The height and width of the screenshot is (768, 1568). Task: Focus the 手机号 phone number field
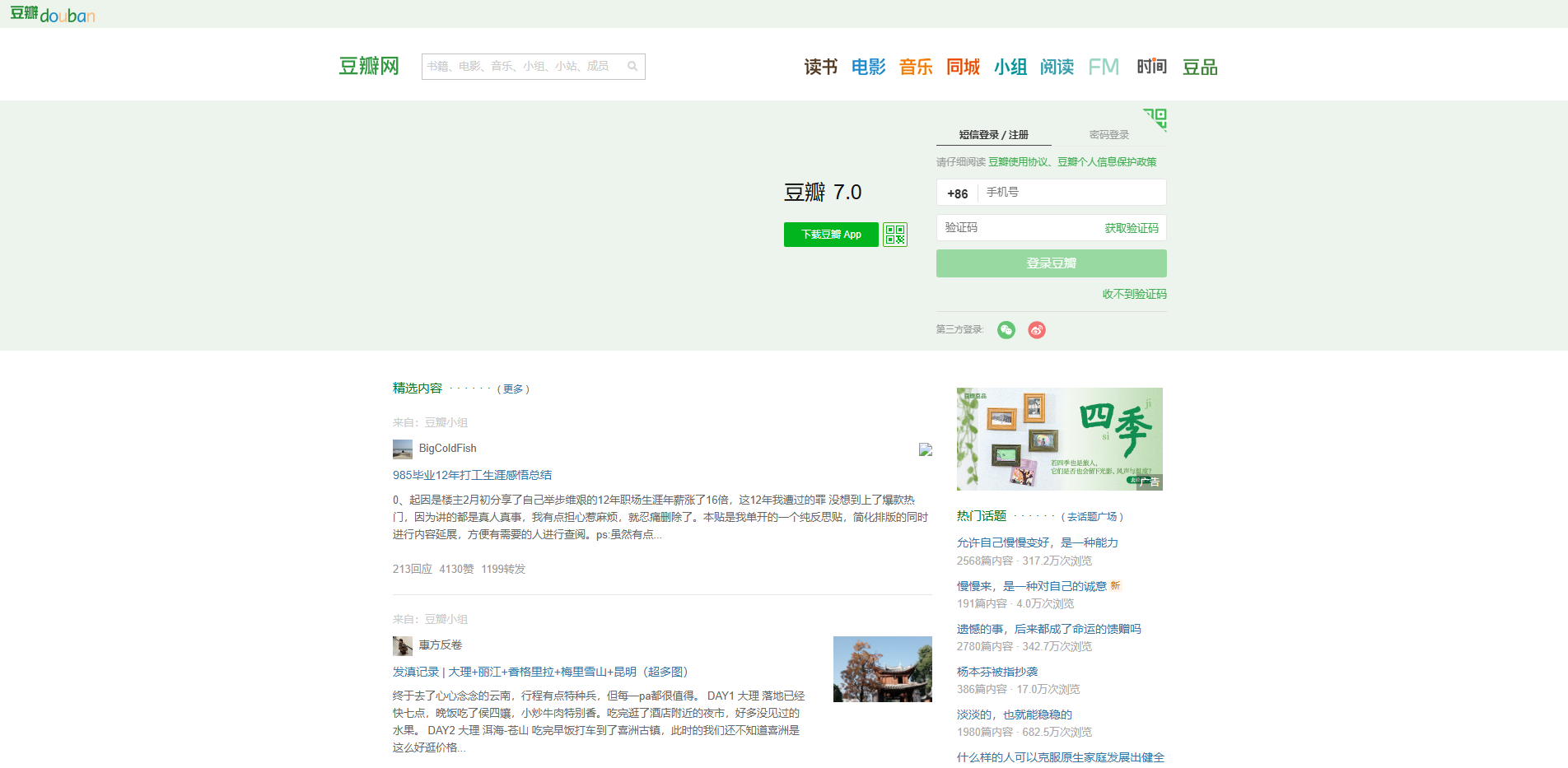point(1071,193)
